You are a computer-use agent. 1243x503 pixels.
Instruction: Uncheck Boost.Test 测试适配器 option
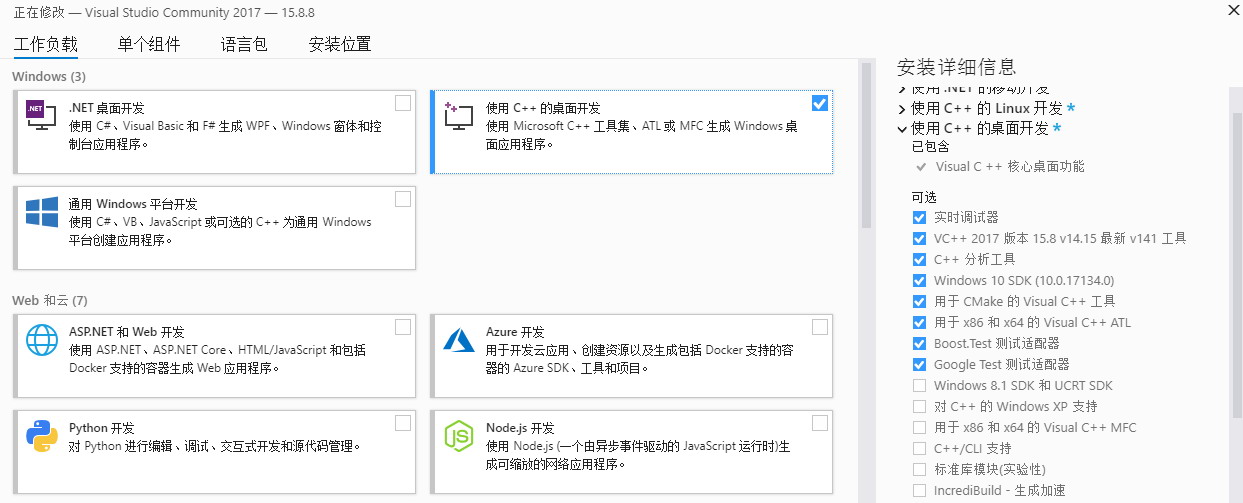(919, 343)
